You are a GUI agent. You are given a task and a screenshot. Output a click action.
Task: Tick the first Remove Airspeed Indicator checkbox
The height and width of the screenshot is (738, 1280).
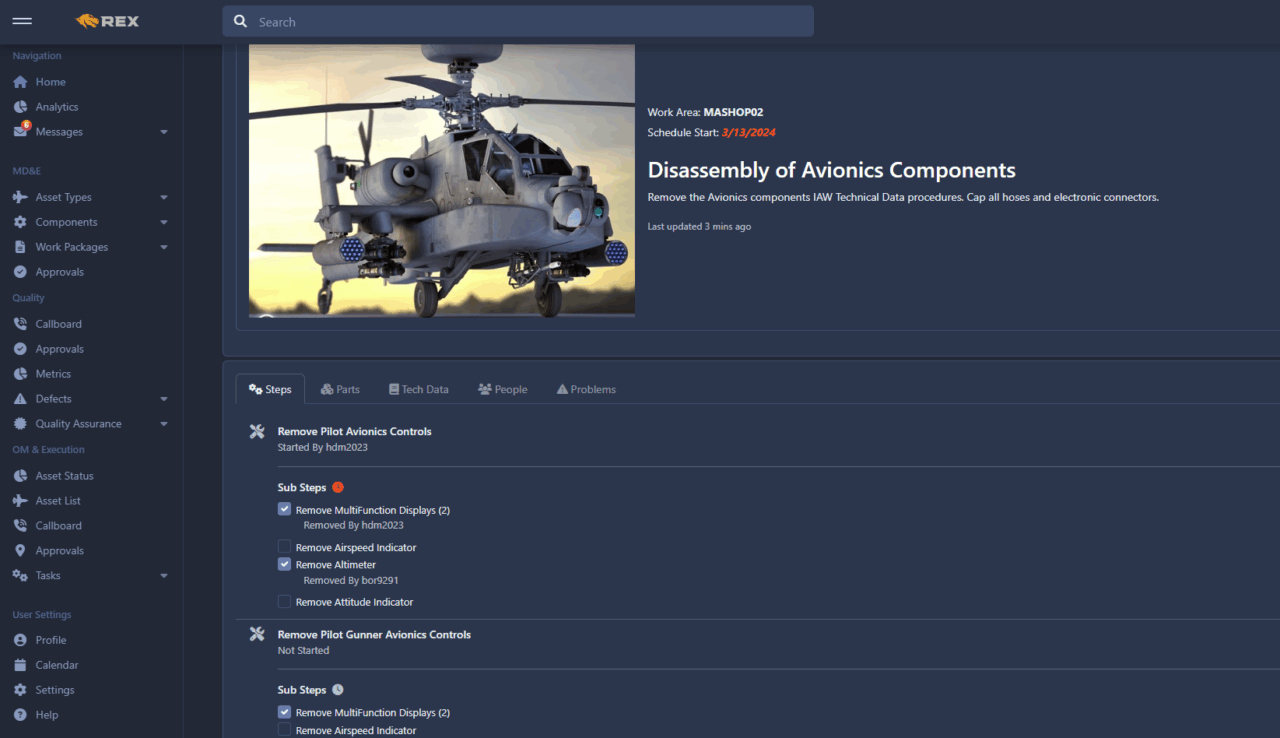[285, 547]
